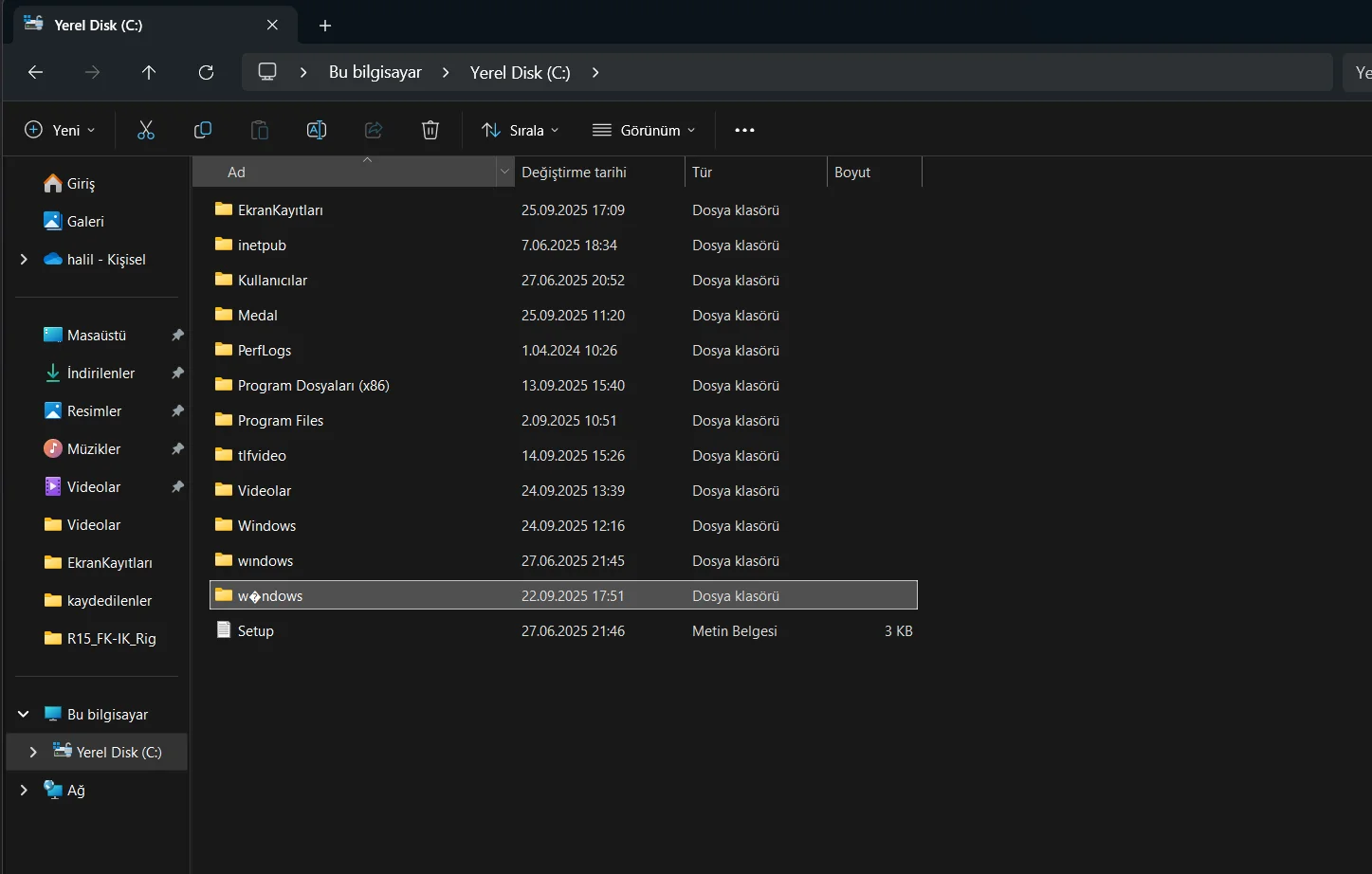Open the Yeni dropdown menu
This screenshot has height=874, width=1372.
click(60, 130)
